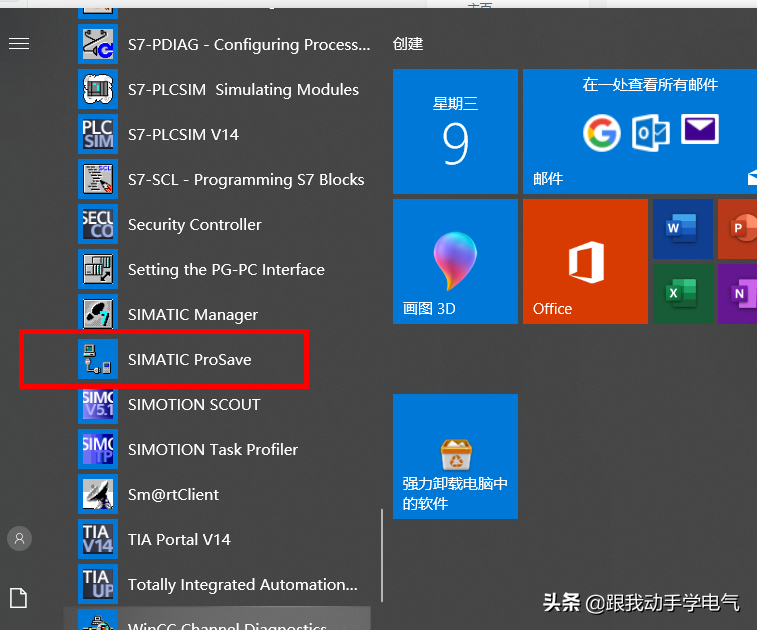
Task: Launch Sm@rtClient app
Action: [173, 495]
